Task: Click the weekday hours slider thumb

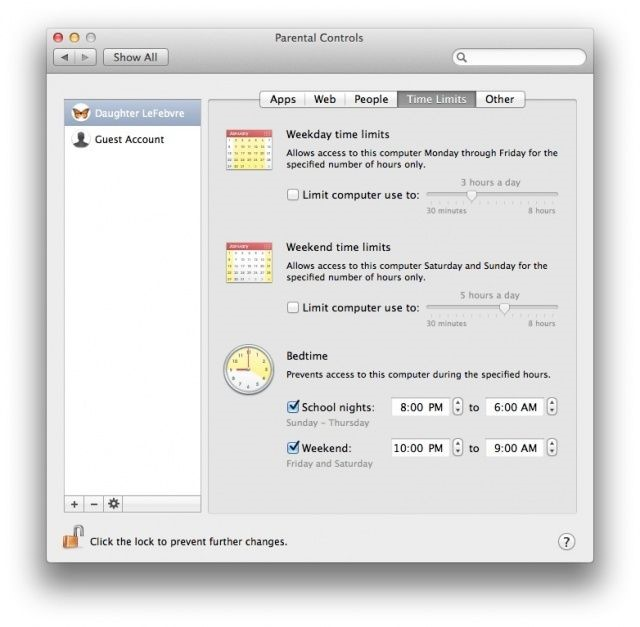Action: coord(472,196)
